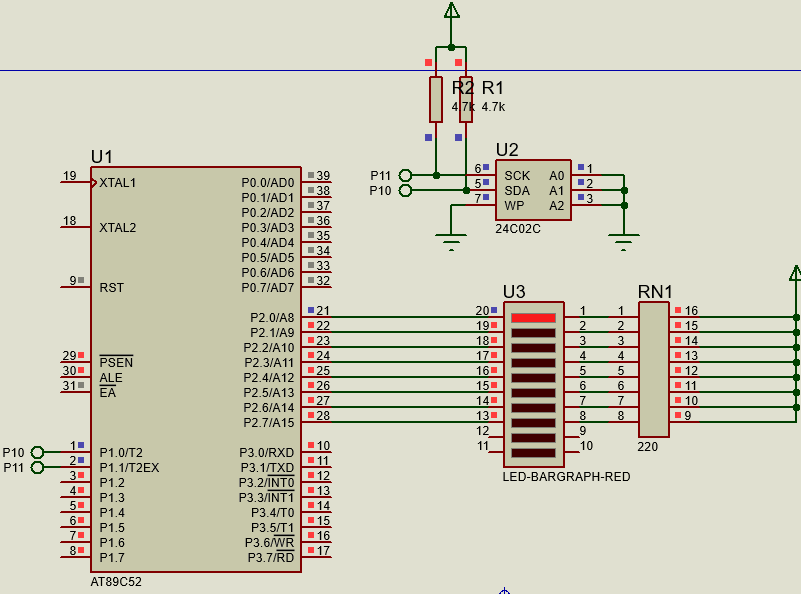Select the lit red segment of the LED bargraph
Screen dimensions: 801x594
(533, 318)
